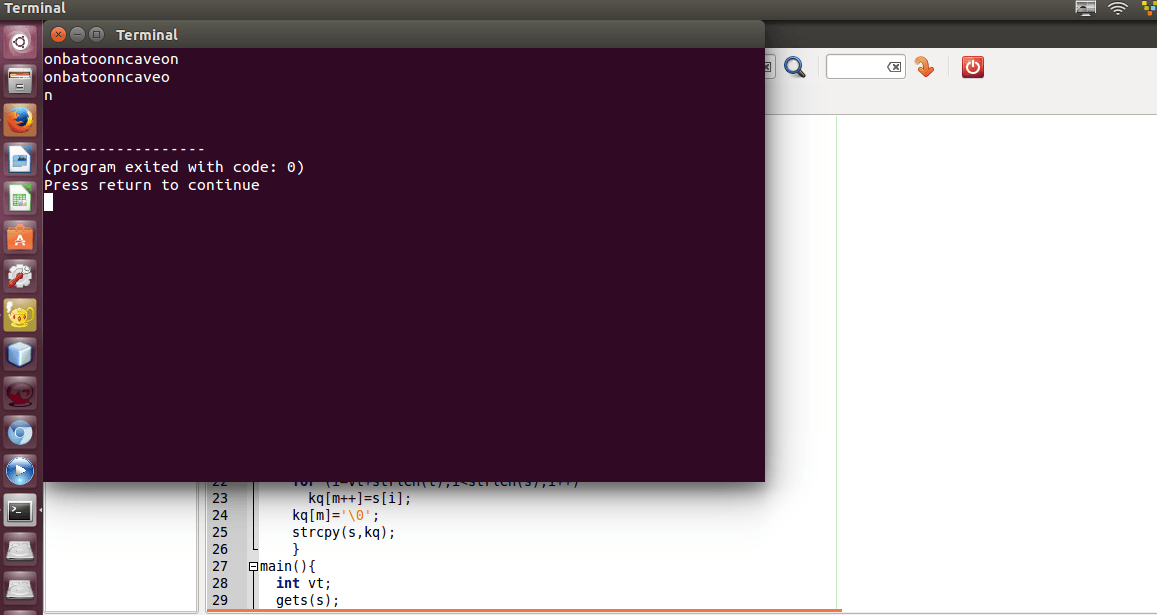This screenshot has height=615, width=1157.
Task: Open Ubuntu Software Center from the launcher
Action: coord(20,236)
